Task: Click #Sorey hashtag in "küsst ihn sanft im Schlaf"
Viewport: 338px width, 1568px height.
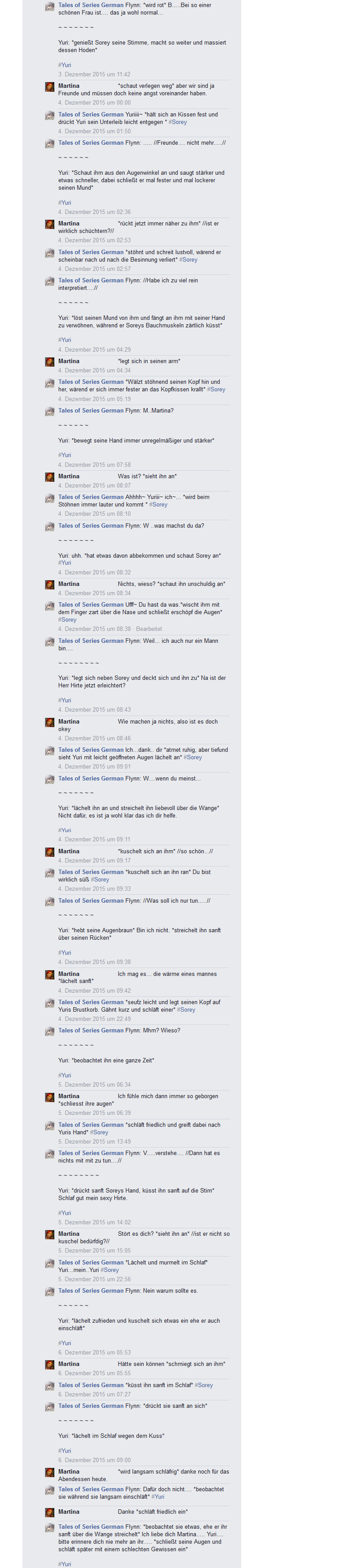Action: click(x=204, y=1385)
